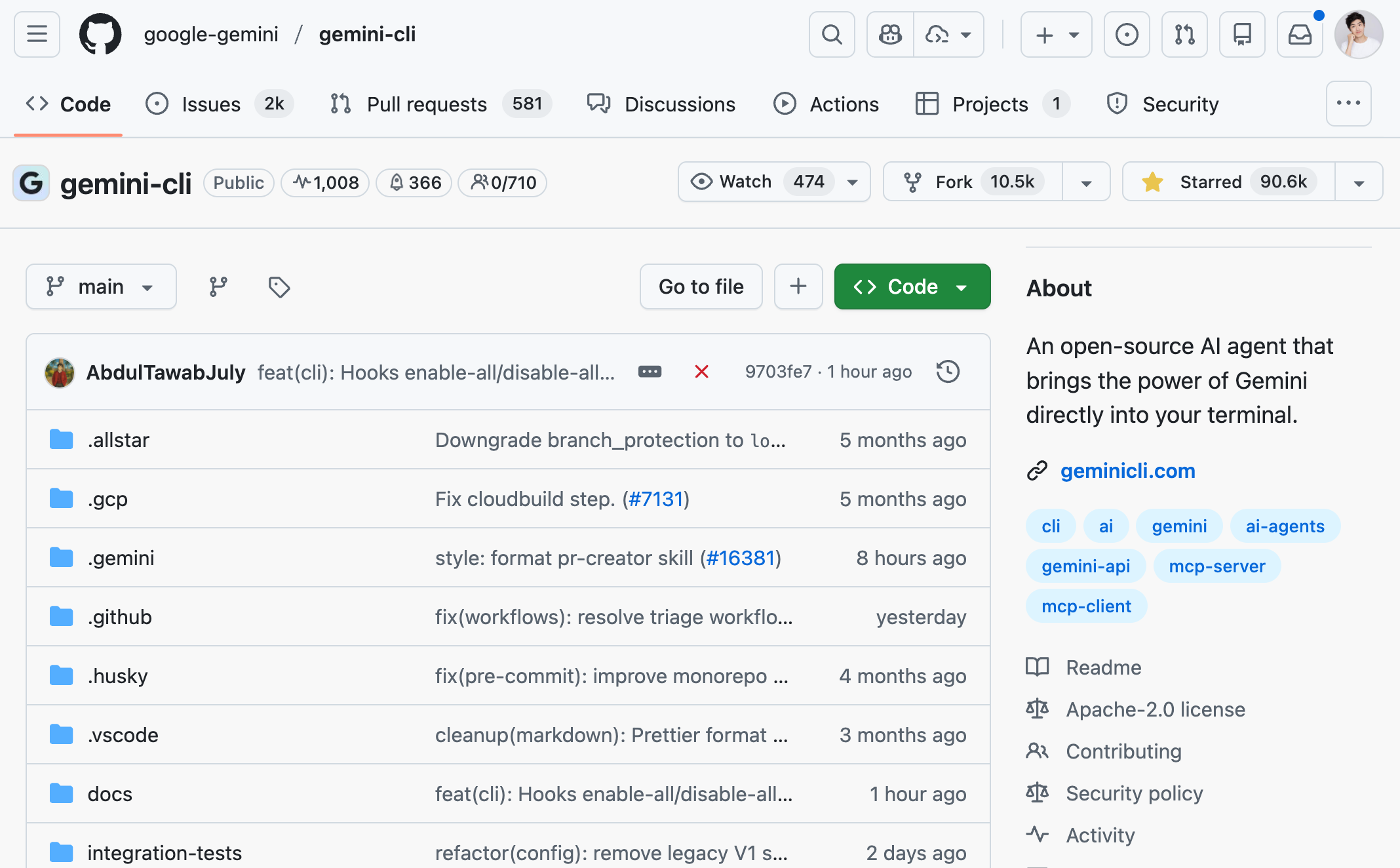
Task: Click the Go to file button
Action: tap(701, 286)
